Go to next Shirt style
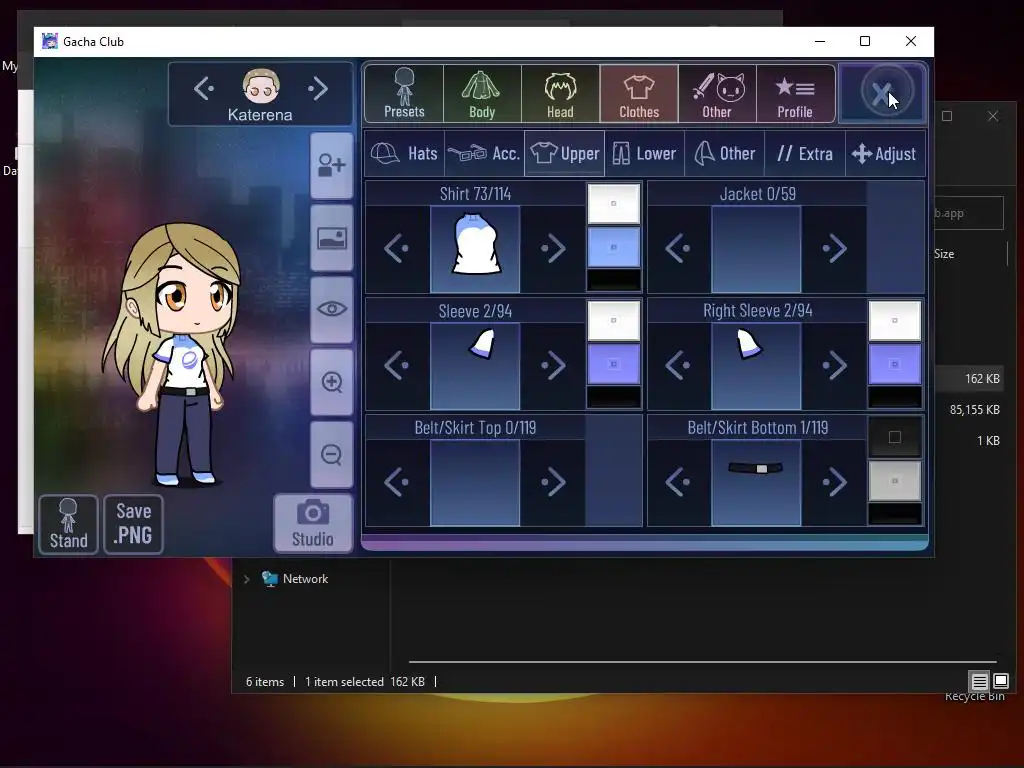The image size is (1024, 768). click(x=553, y=248)
